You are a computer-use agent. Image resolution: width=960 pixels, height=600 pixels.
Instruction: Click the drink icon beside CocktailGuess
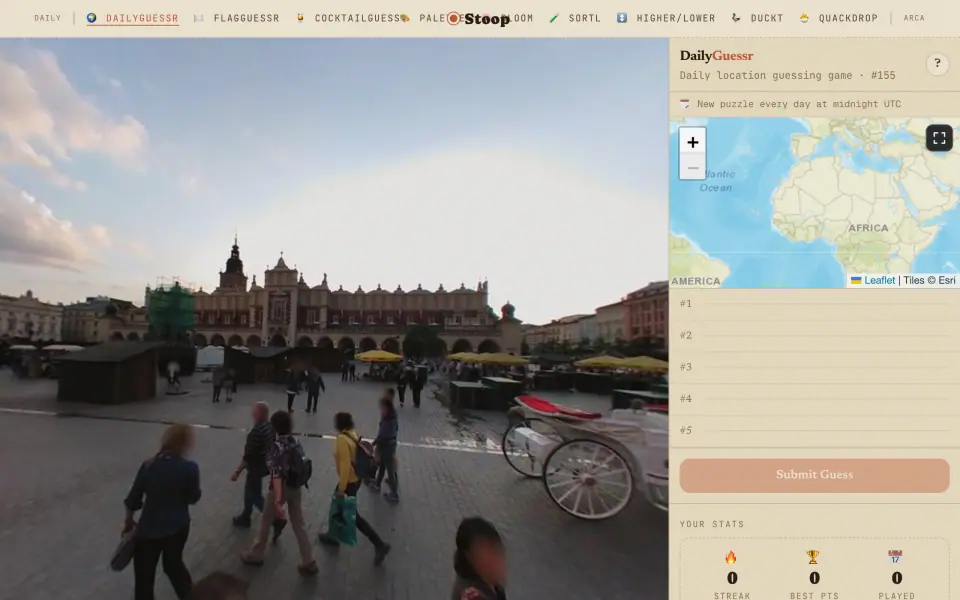pos(300,18)
